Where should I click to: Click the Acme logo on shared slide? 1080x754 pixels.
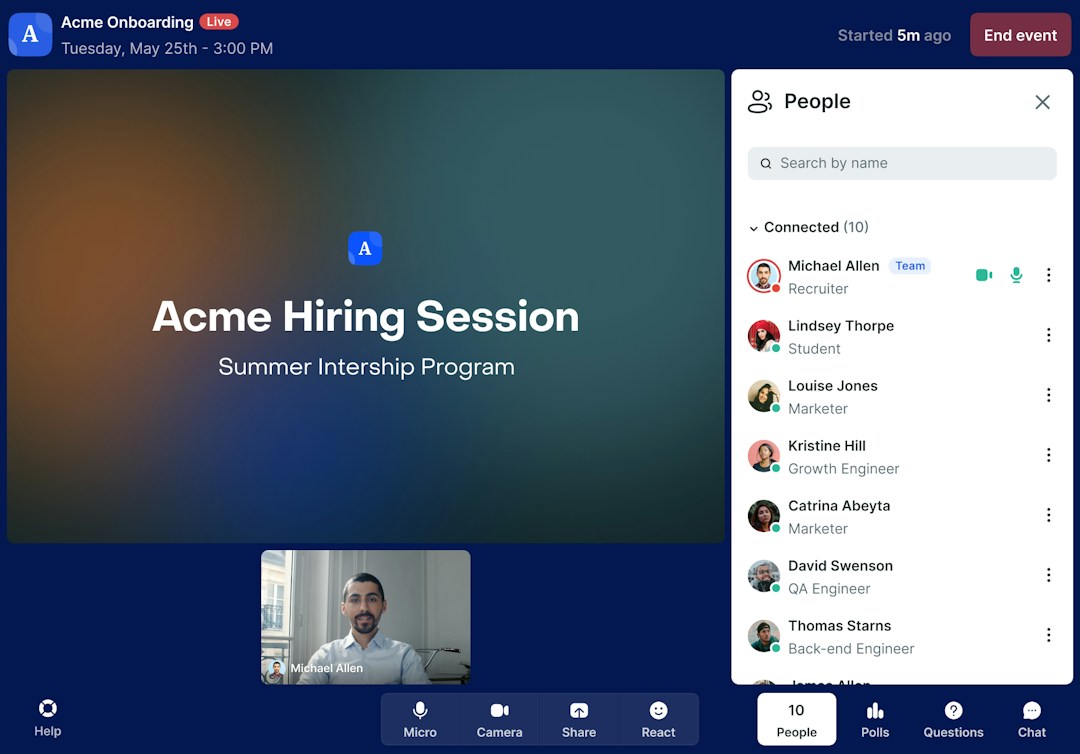tap(365, 248)
